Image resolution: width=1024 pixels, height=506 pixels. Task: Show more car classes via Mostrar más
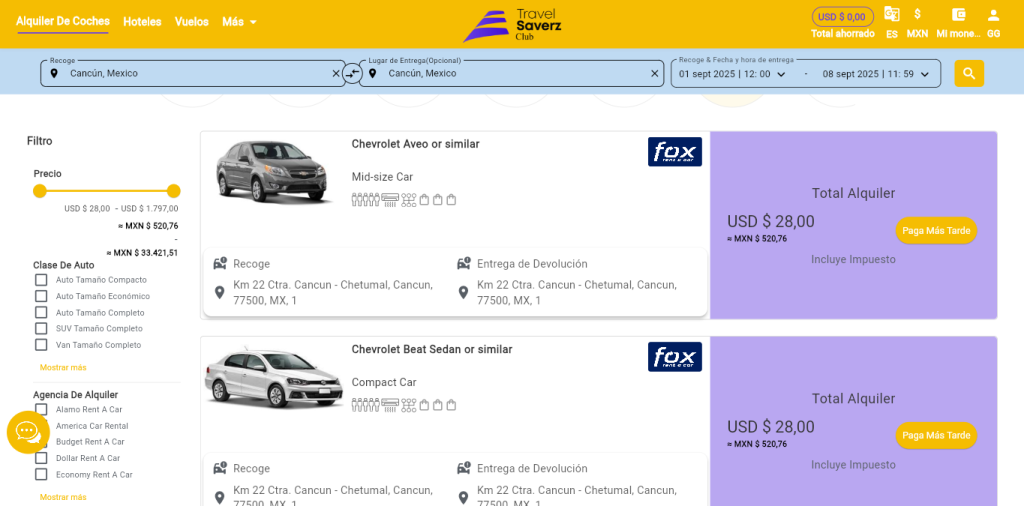pyautogui.click(x=63, y=368)
